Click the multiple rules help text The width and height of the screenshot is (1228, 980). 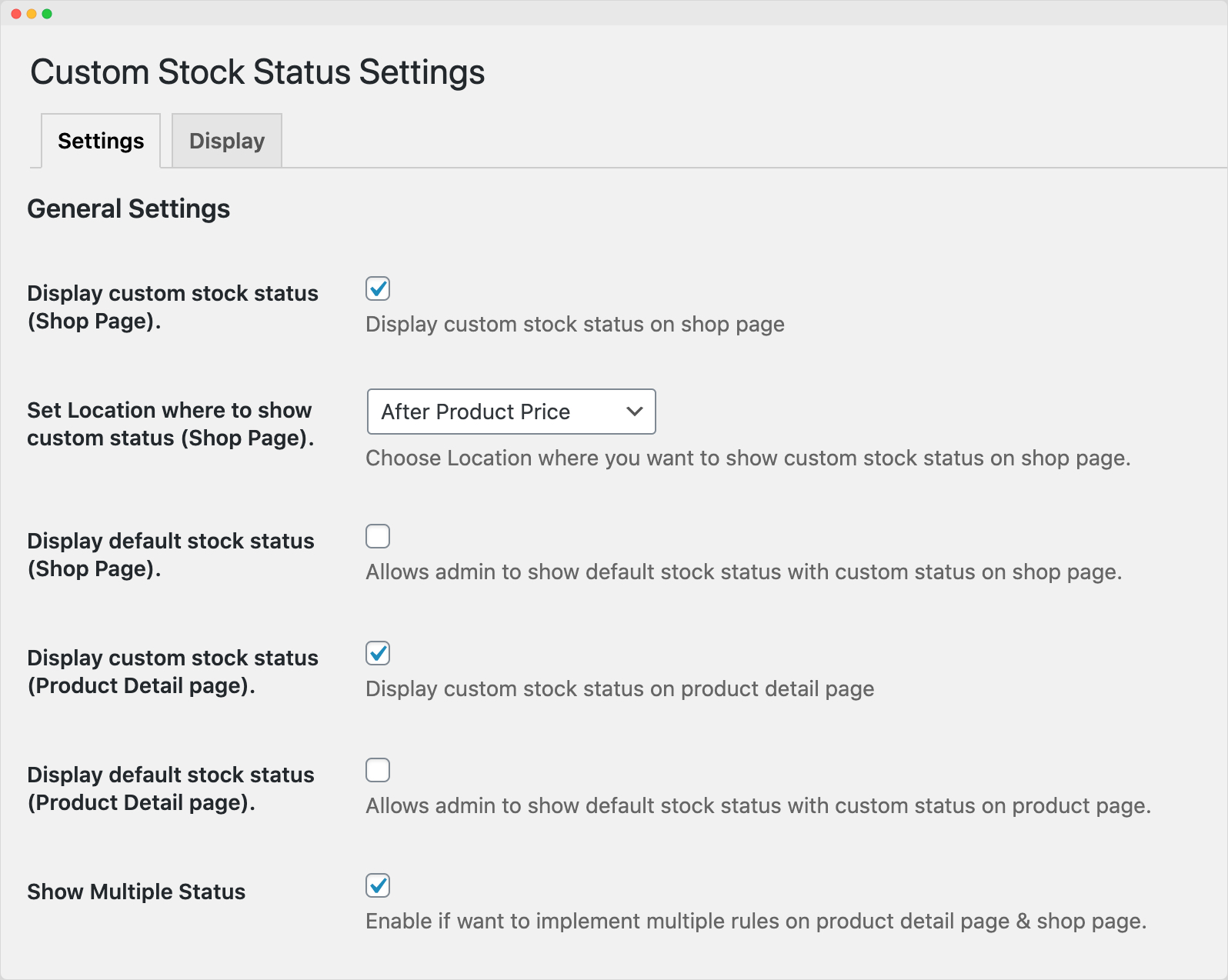click(756, 921)
